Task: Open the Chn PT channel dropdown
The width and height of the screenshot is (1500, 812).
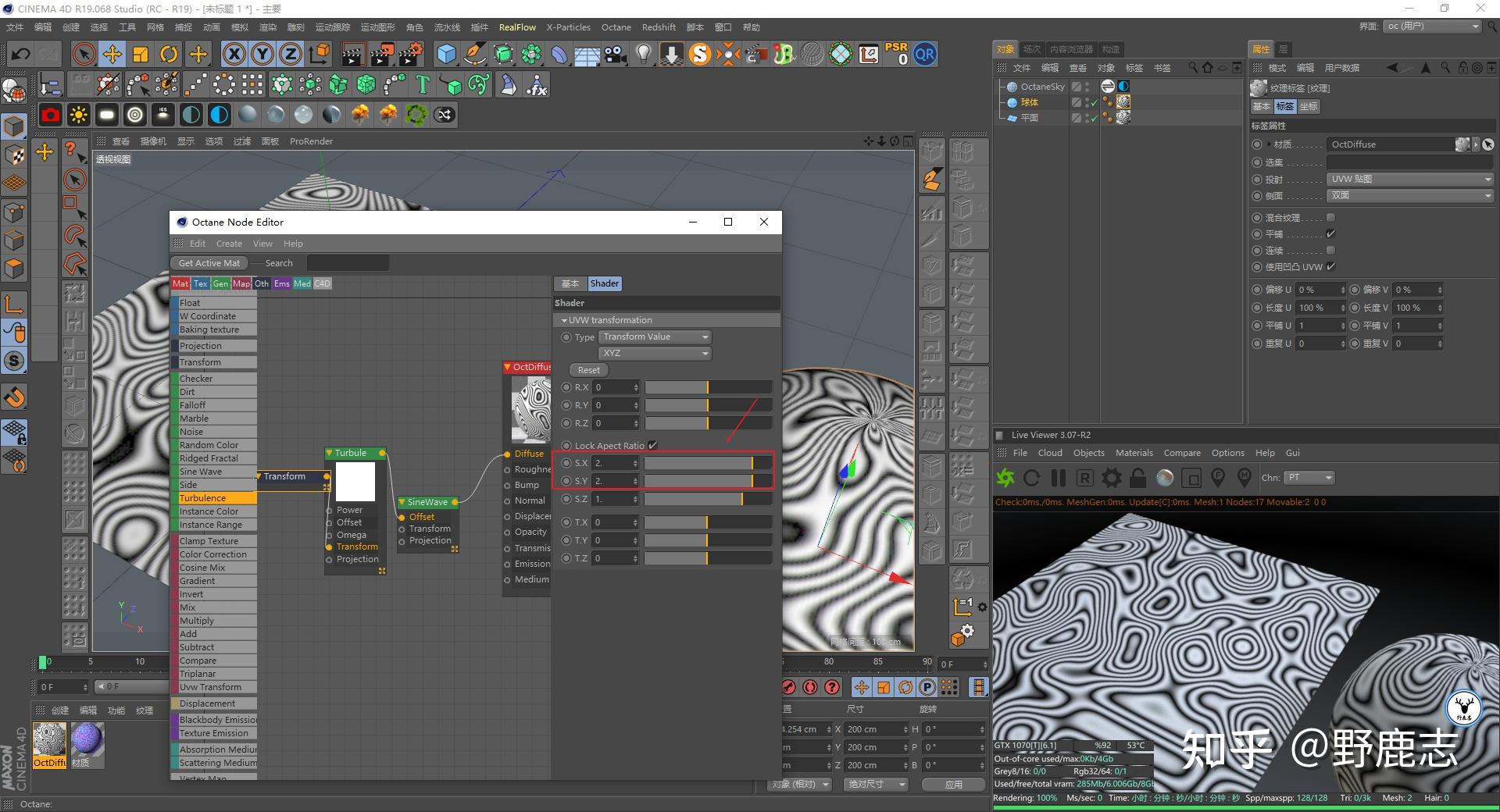Action: point(1309,478)
